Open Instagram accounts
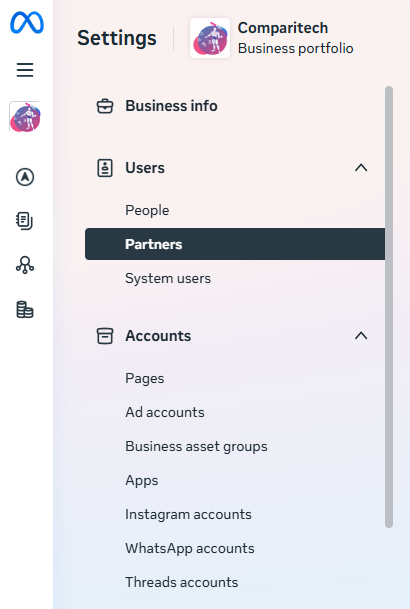Viewport: 410px width, 609px height. (x=188, y=515)
